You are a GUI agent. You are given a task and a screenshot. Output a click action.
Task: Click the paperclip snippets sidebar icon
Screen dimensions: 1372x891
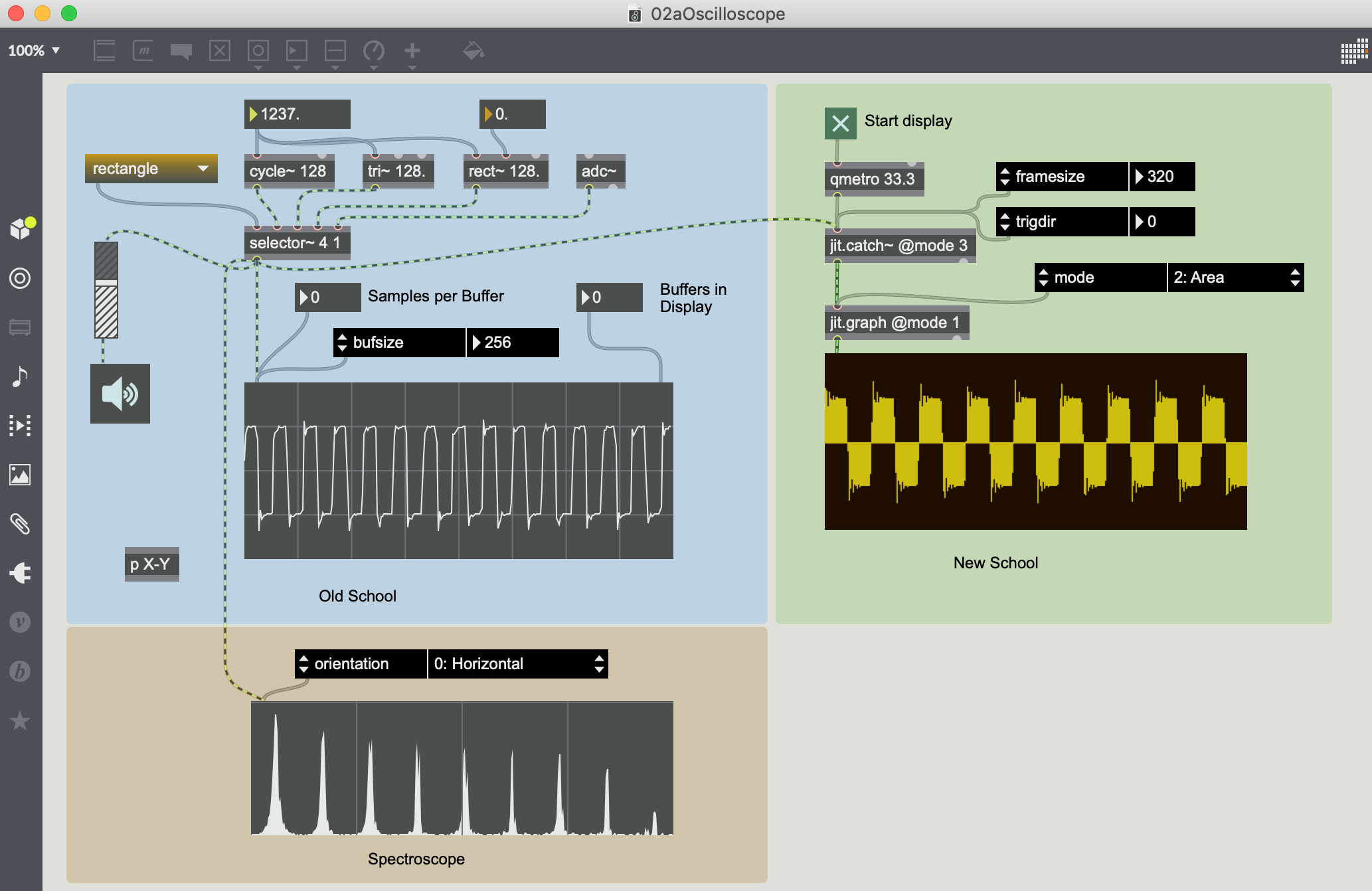tap(20, 524)
